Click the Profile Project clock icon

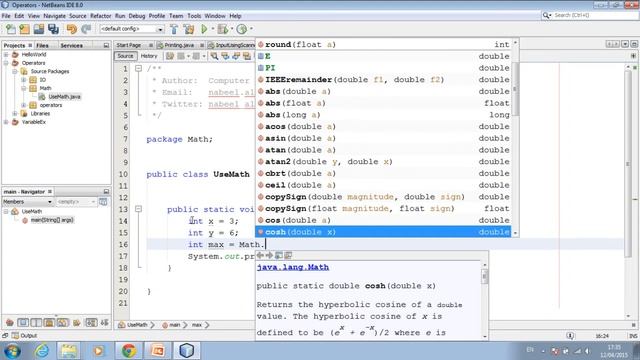point(242,29)
